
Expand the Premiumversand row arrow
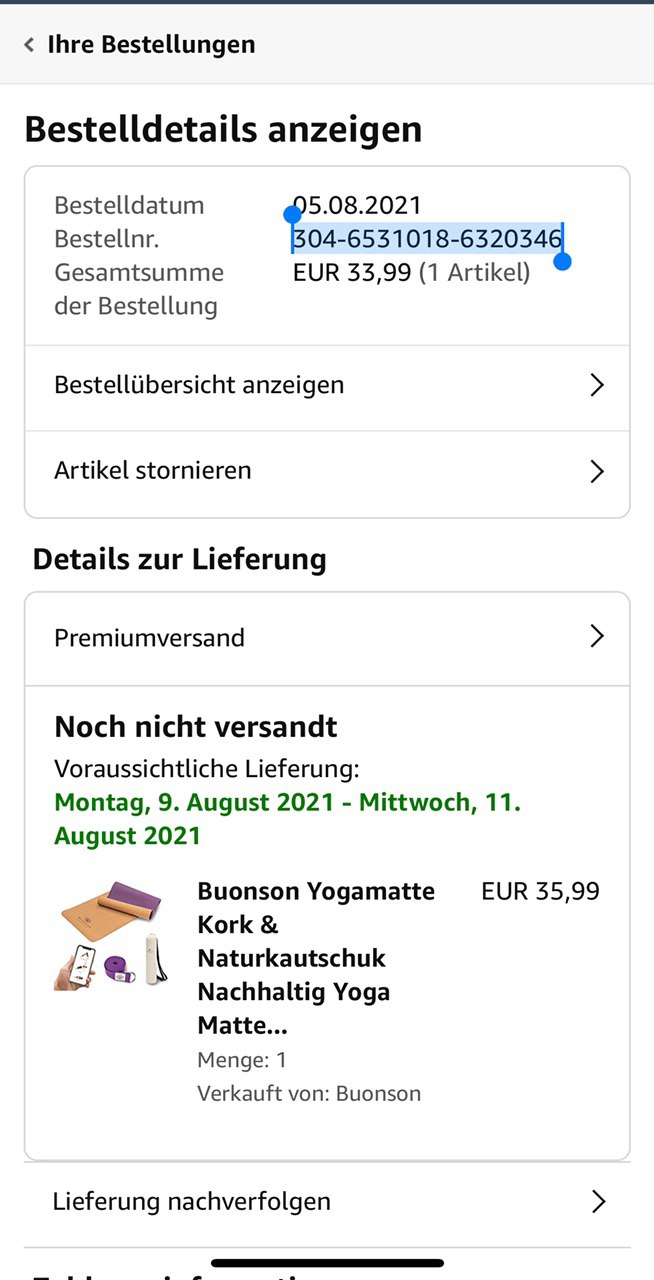[x=597, y=637]
